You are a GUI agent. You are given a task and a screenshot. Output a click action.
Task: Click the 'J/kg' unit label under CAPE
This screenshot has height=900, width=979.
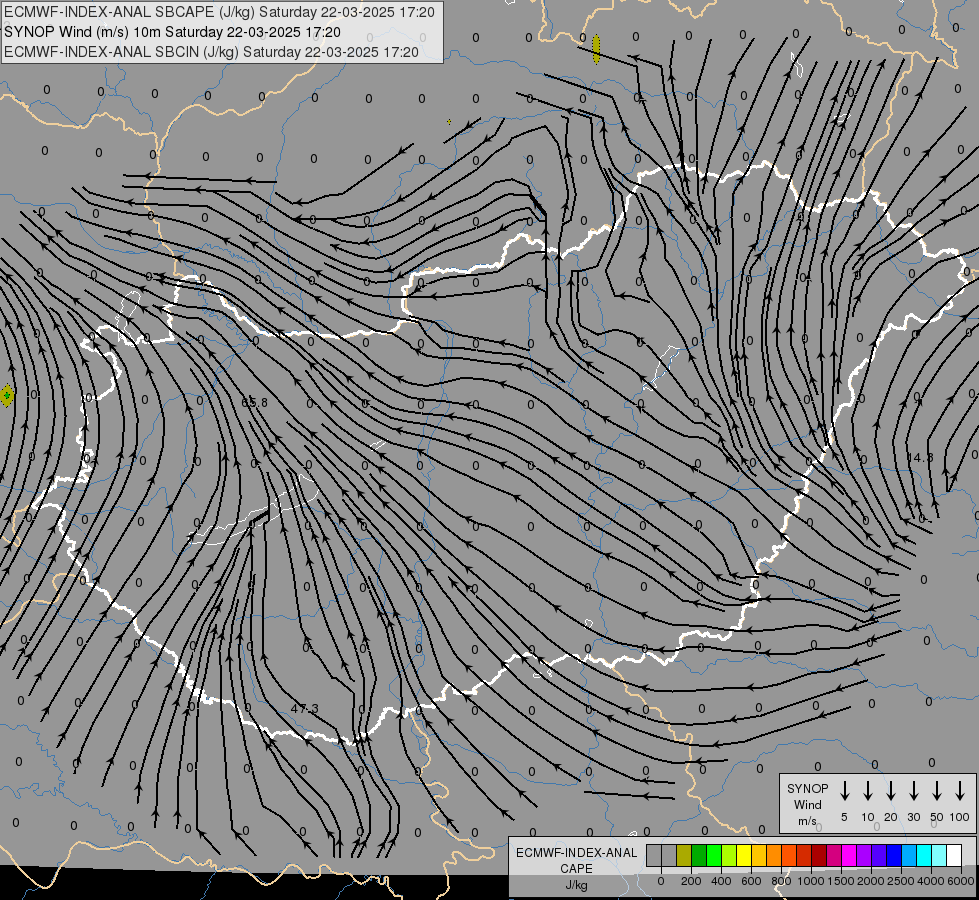point(576,885)
